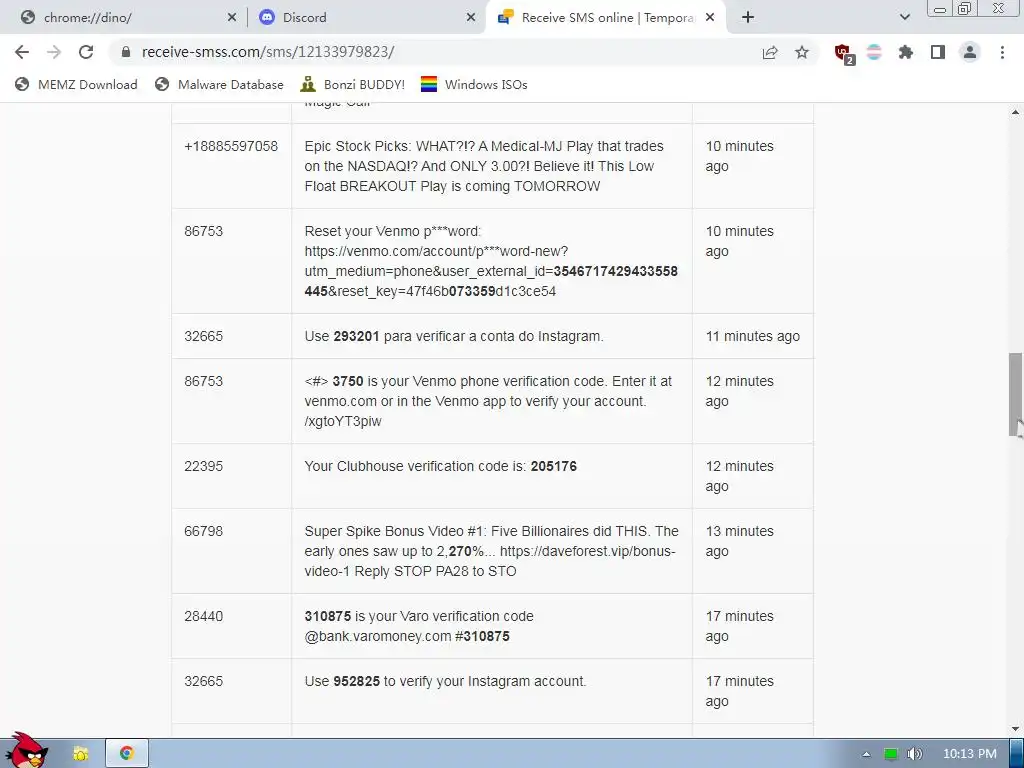Share this page via share icon
This screenshot has height=768, width=1024.
[770, 52]
